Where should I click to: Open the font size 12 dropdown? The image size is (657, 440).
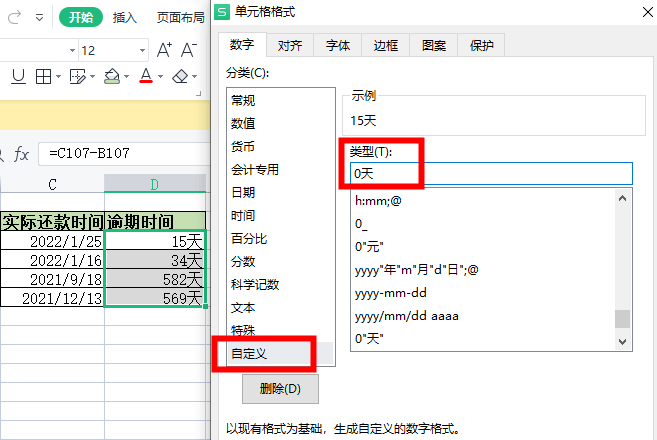click(x=142, y=50)
